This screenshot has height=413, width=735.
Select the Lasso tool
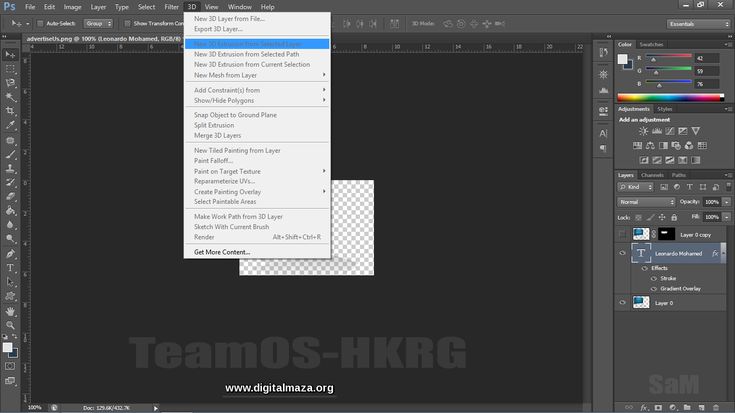(x=10, y=83)
